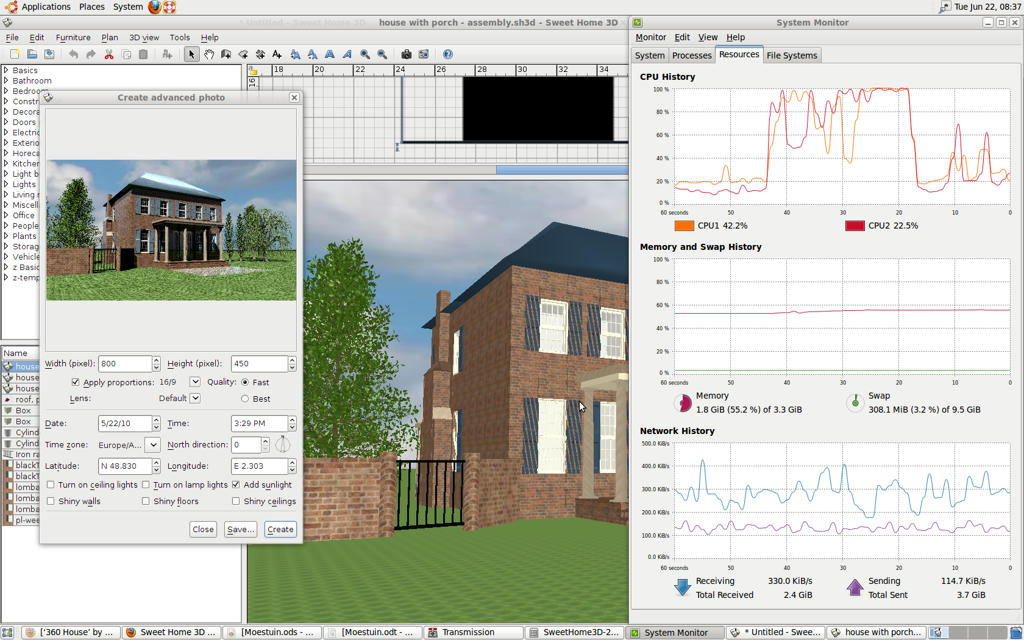Expand the Lights furniture category

tap(6, 184)
